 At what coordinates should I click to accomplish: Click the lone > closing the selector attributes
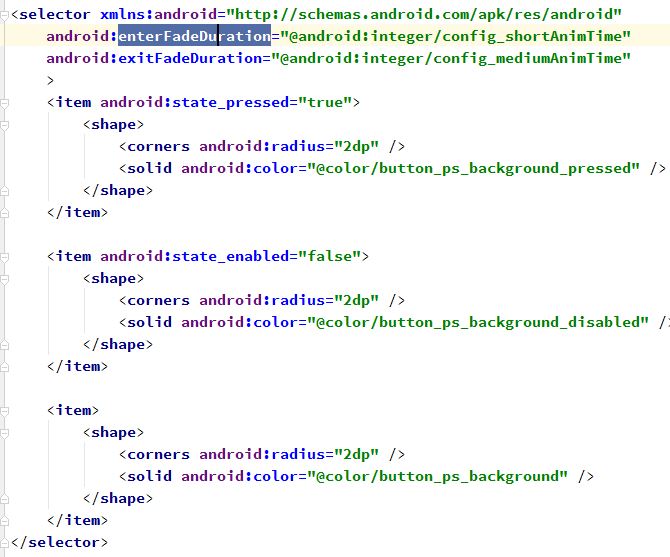click(50, 80)
